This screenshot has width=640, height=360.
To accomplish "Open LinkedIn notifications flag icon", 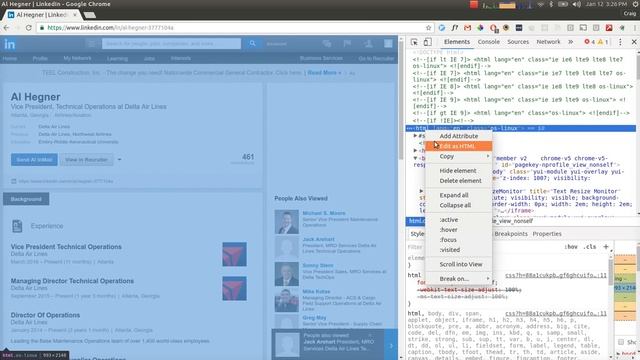I will point(347,43).
